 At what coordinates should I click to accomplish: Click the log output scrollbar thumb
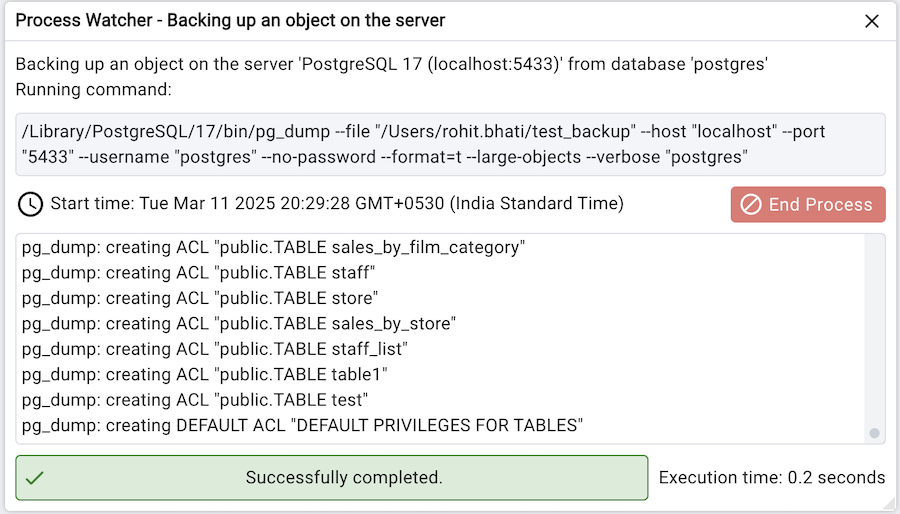[874, 433]
